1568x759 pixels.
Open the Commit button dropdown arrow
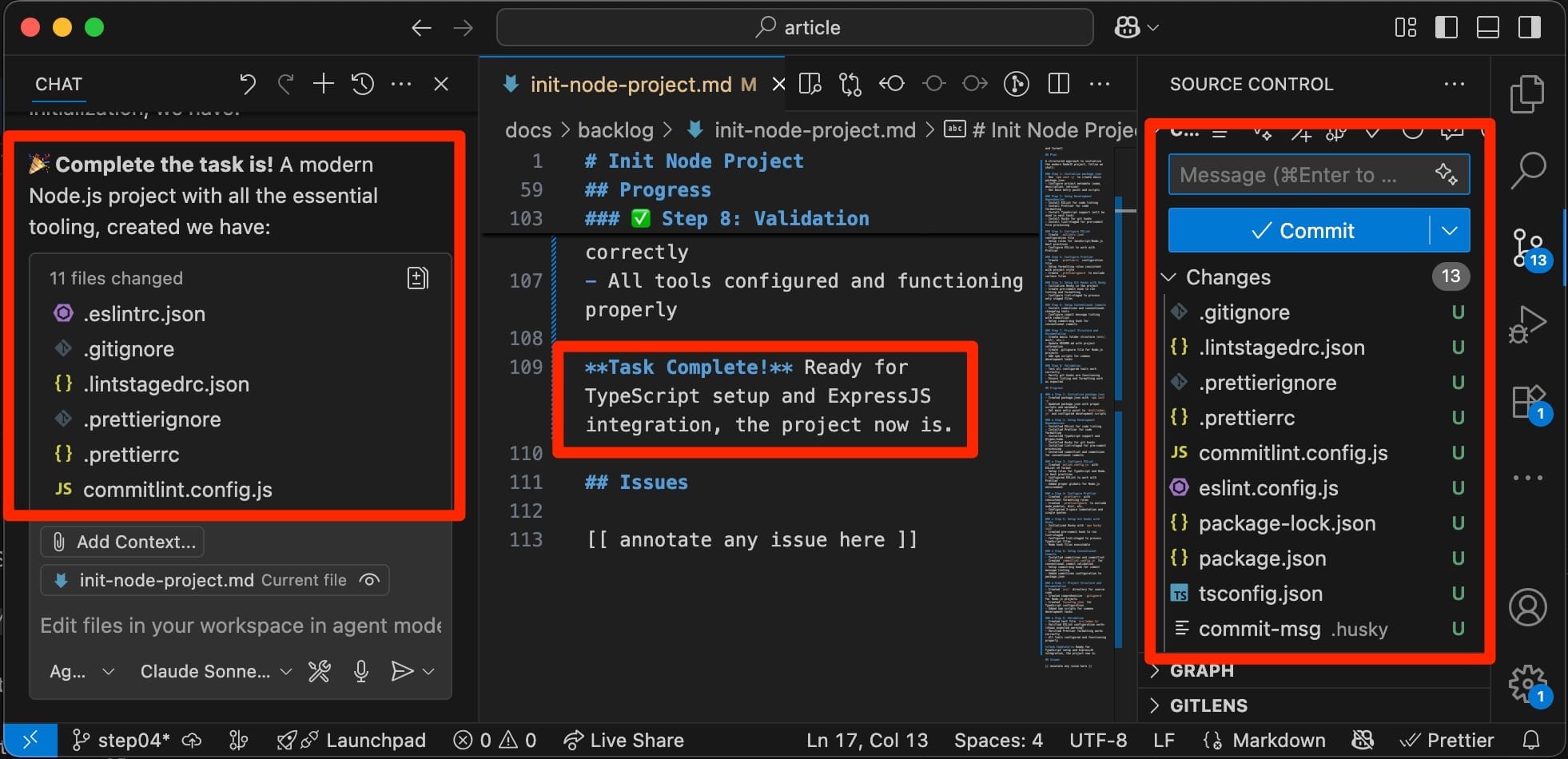click(x=1449, y=230)
